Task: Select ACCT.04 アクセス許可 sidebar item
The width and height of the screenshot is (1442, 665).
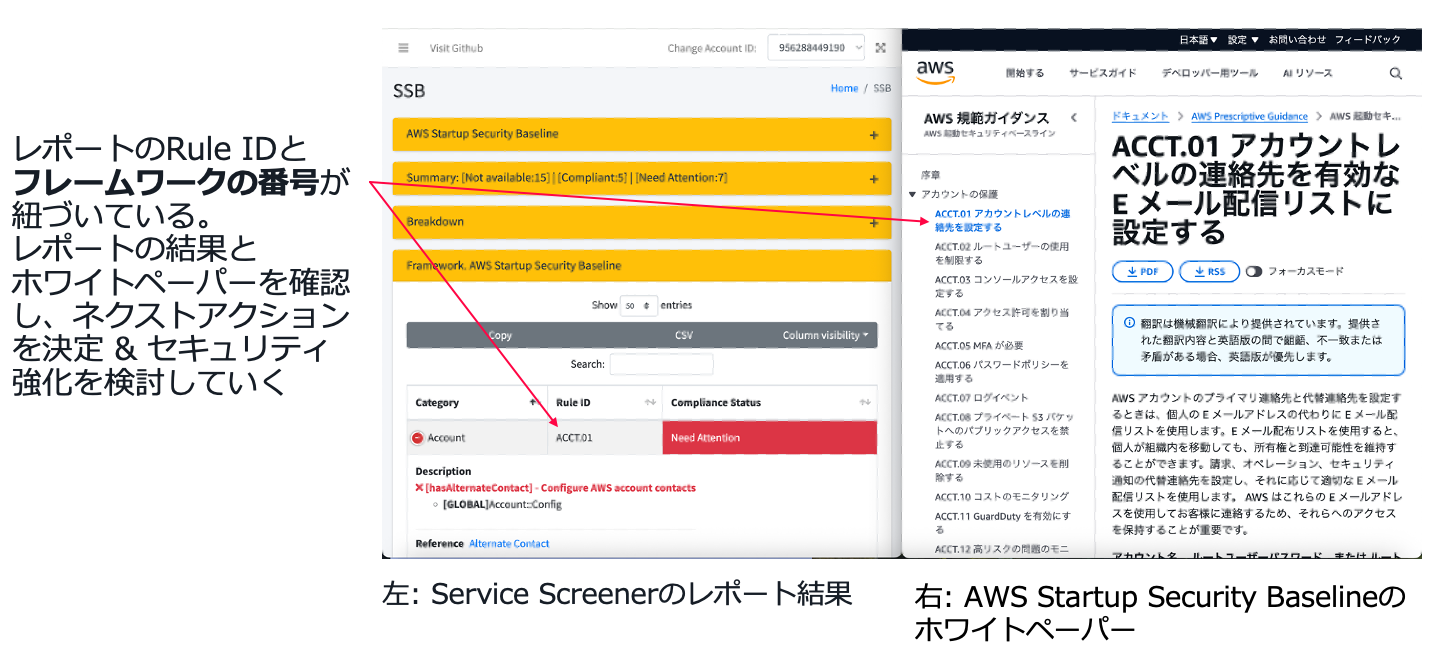Action: click(1003, 319)
